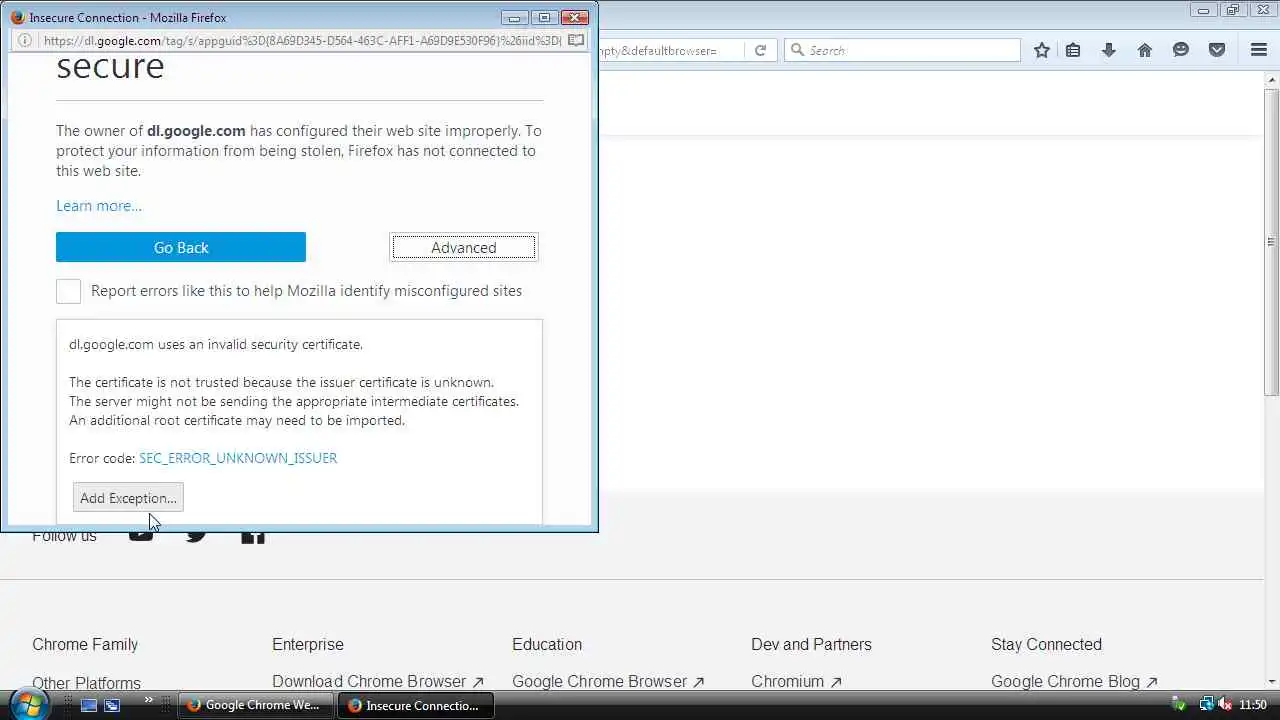Maximize the Insecure Connection popup window
Image resolution: width=1280 pixels, height=720 pixels.
[544, 17]
